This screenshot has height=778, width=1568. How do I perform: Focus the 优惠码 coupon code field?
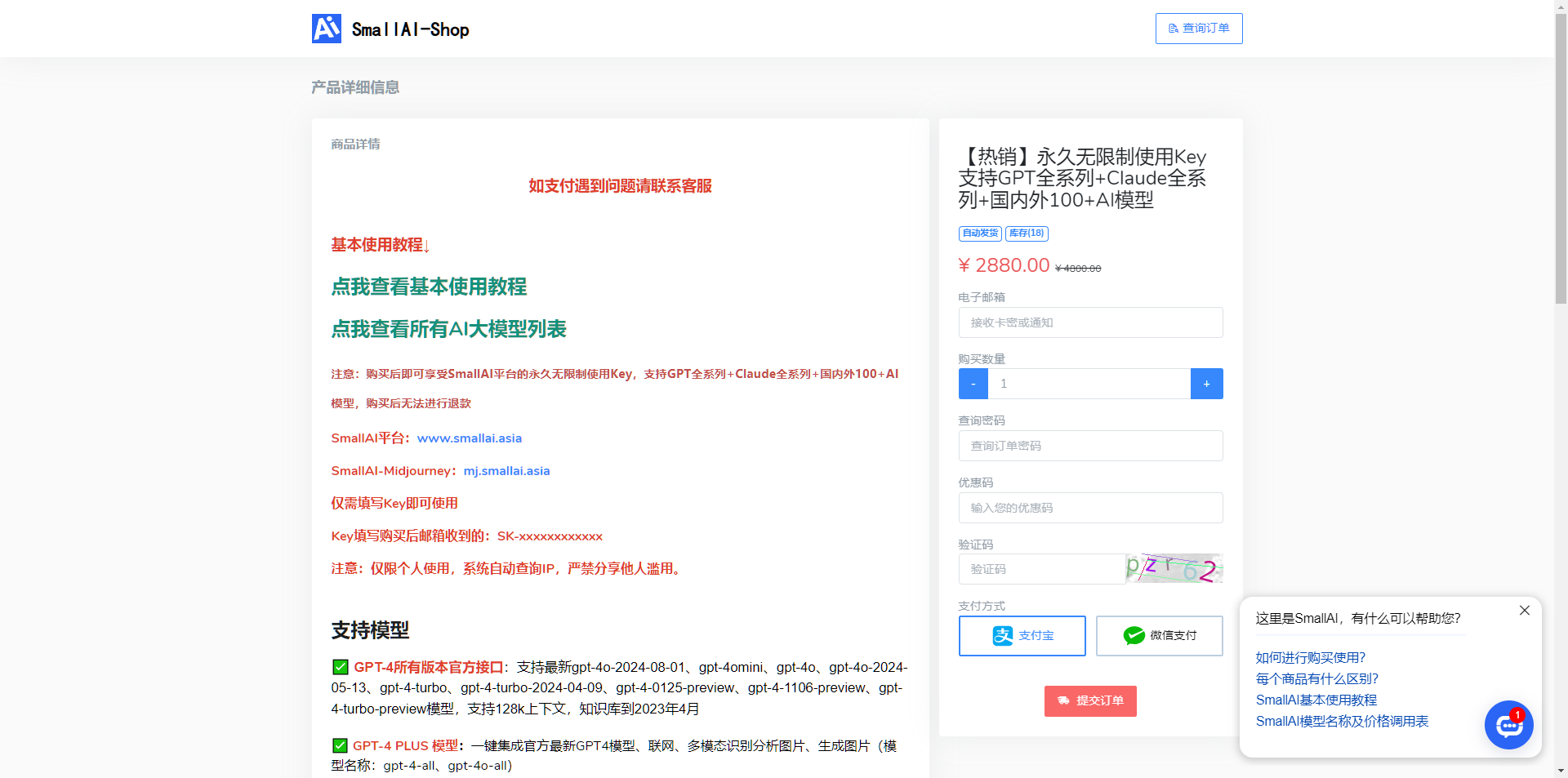[1090, 508]
